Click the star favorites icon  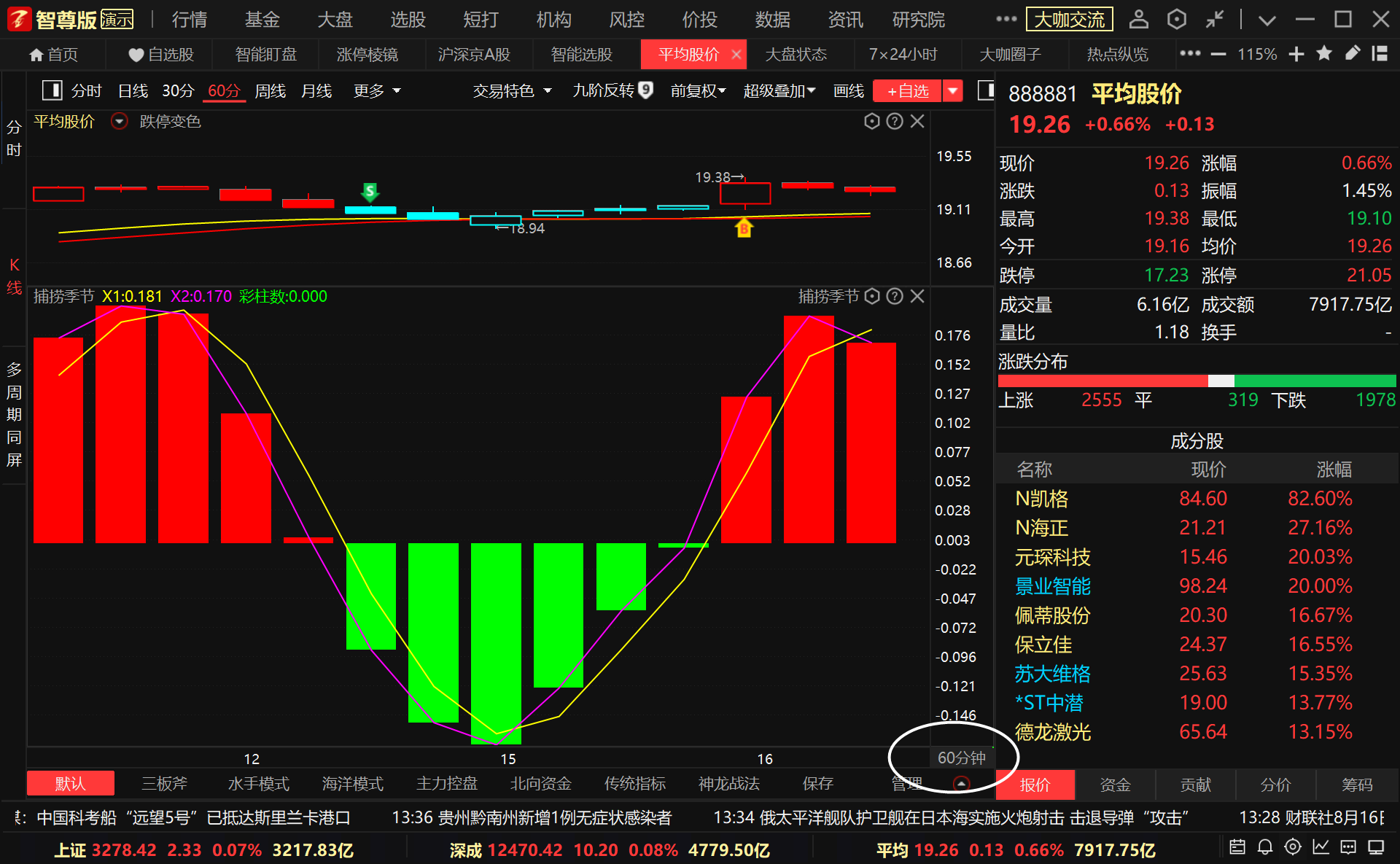(x=1324, y=53)
